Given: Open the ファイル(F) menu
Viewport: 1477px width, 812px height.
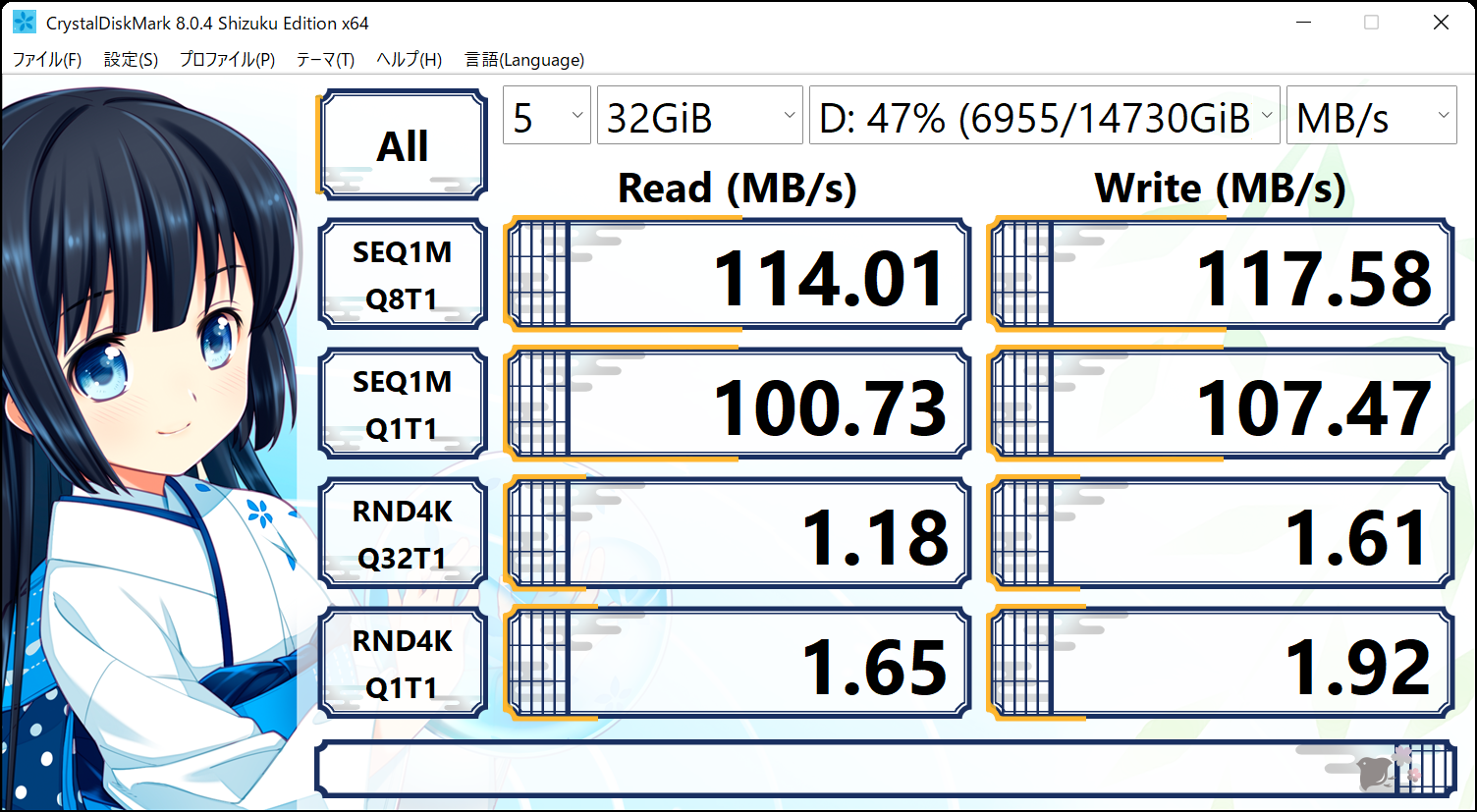Looking at the screenshot, I should (x=46, y=60).
